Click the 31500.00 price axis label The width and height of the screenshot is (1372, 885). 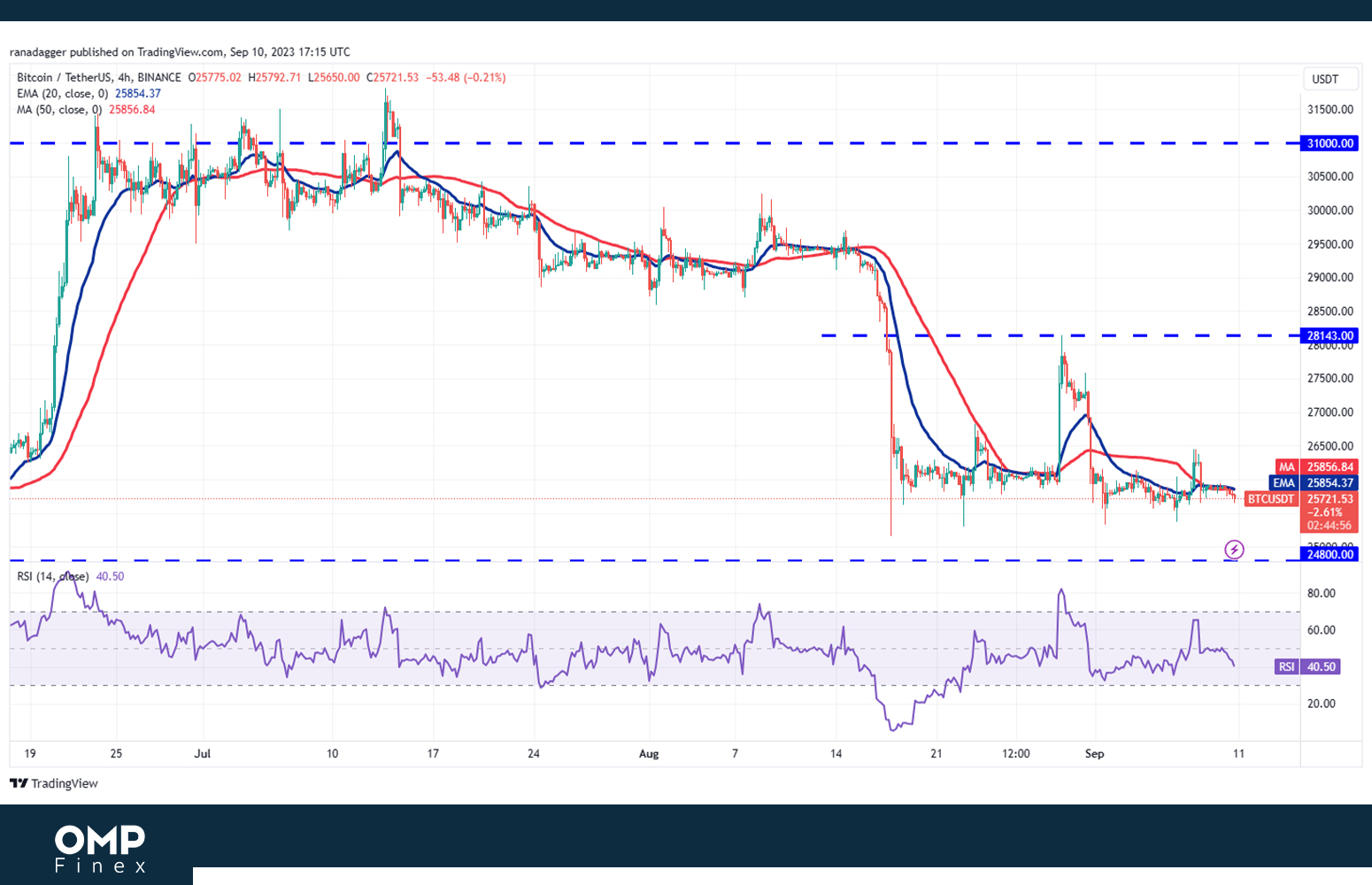(x=1330, y=110)
